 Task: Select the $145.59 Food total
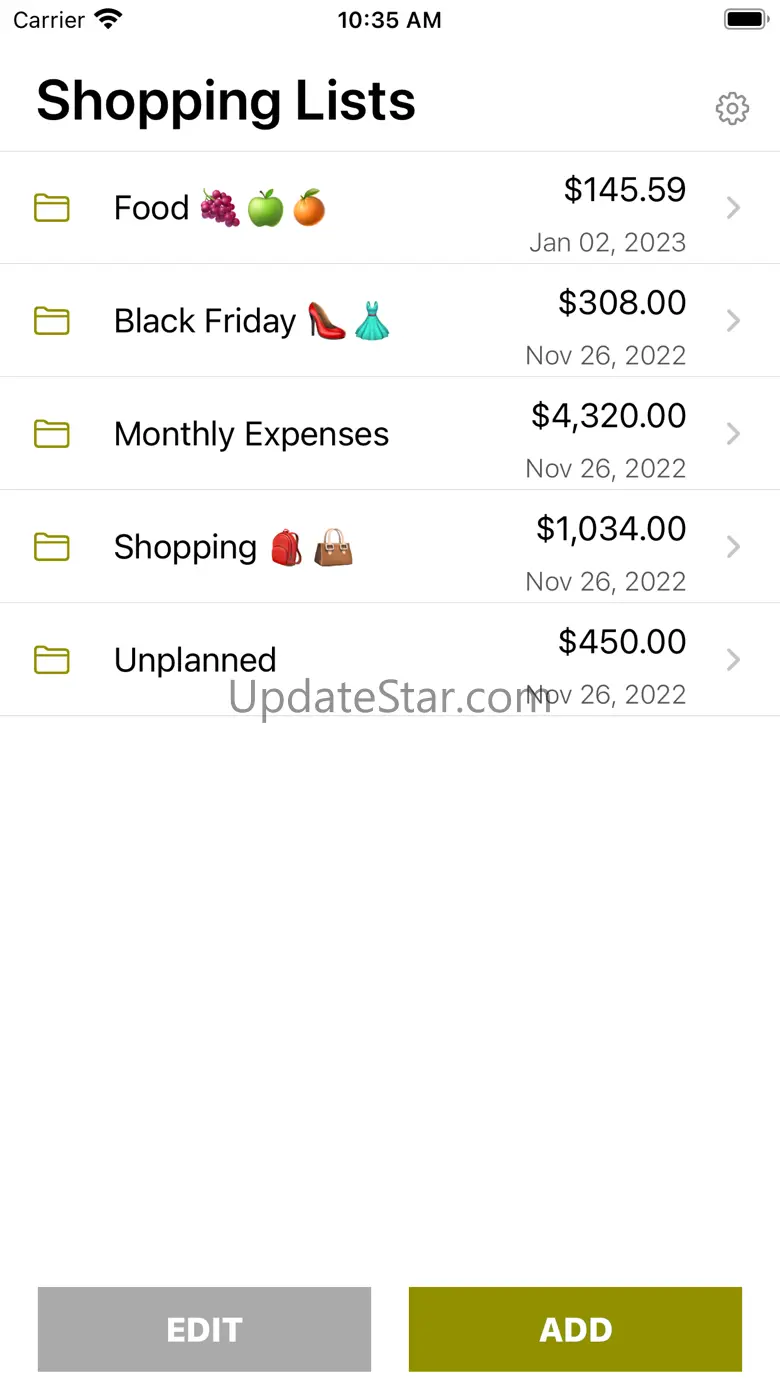tap(624, 189)
